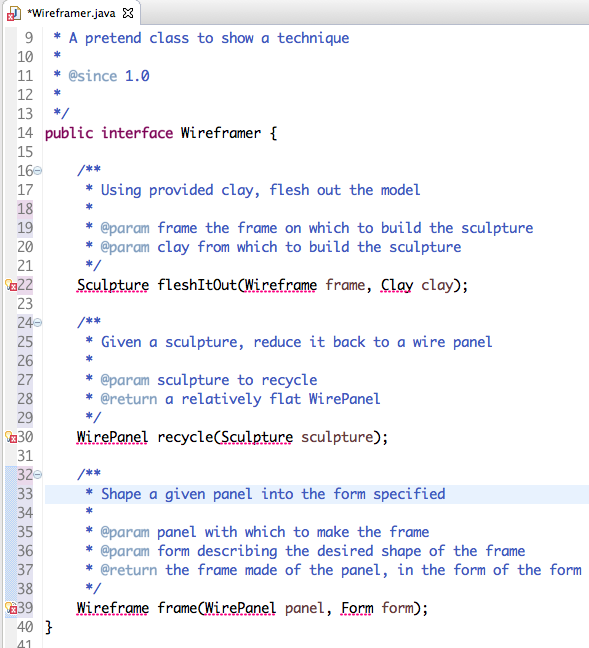Click Wireframe return type on line 39
Image resolution: width=589 pixels, height=648 pixels.
pyautogui.click(x=113, y=608)
